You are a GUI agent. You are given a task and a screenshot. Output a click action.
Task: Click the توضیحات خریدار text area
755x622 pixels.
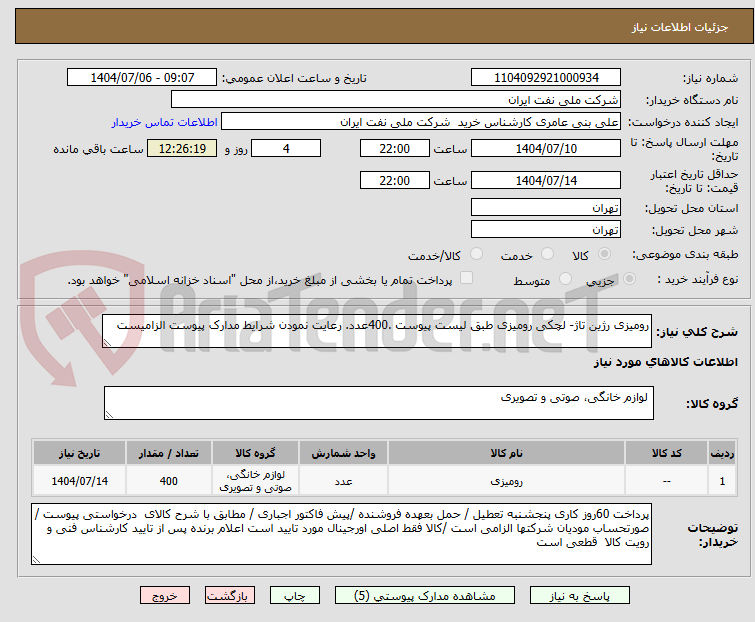[x=341, y=534]
